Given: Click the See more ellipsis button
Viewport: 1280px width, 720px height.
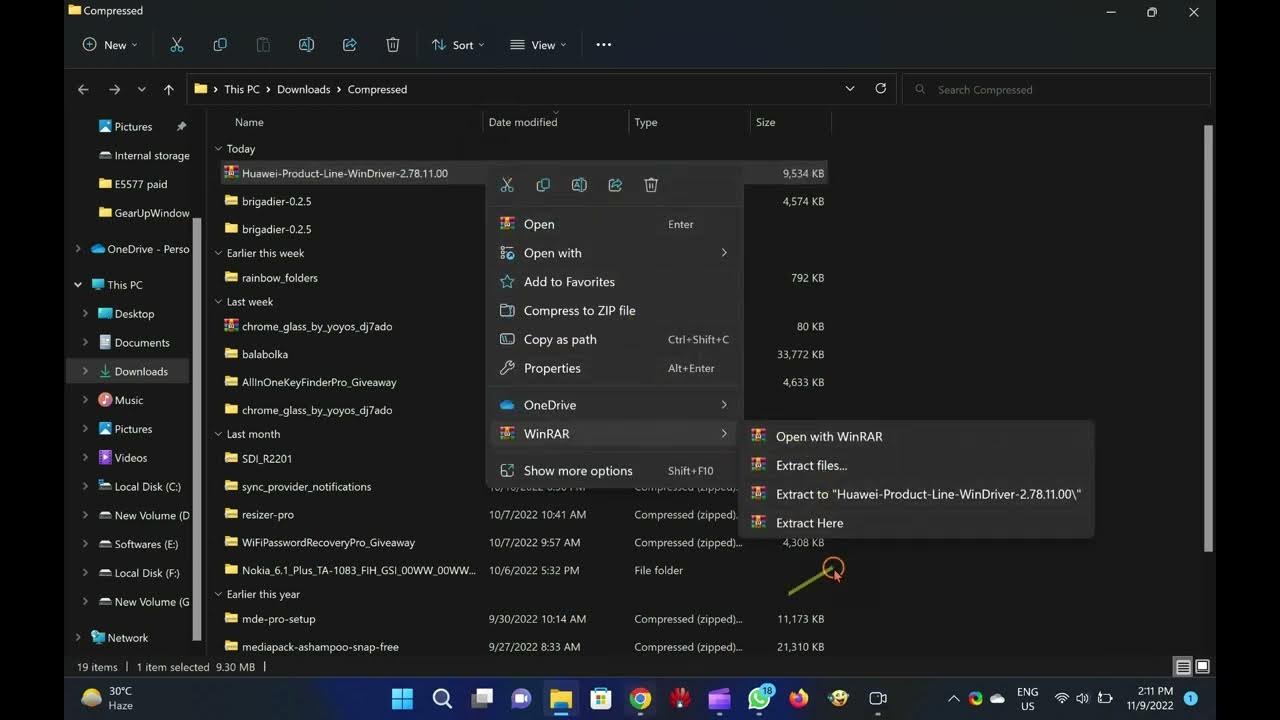Looking at the screenshot, I should 603,44.
